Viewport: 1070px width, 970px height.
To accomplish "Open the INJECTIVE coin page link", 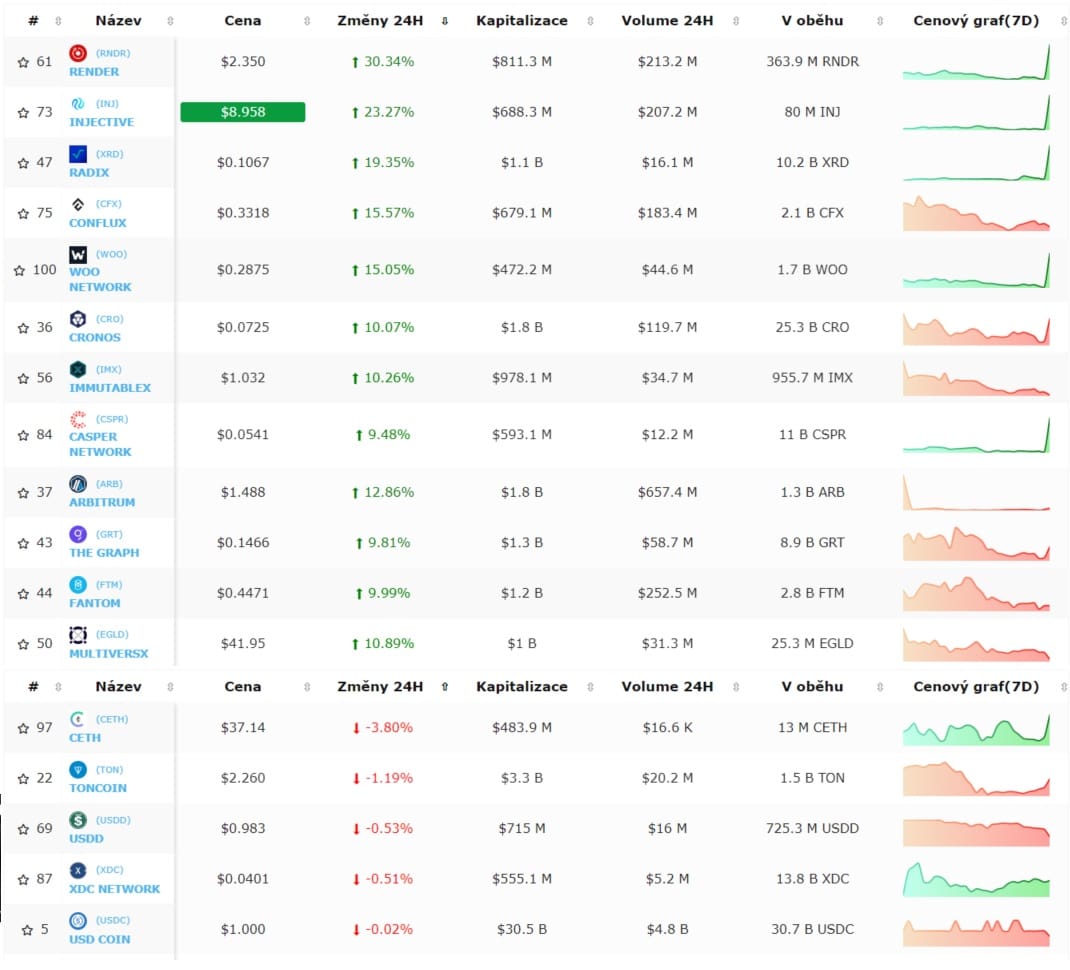I will [102, 122].
